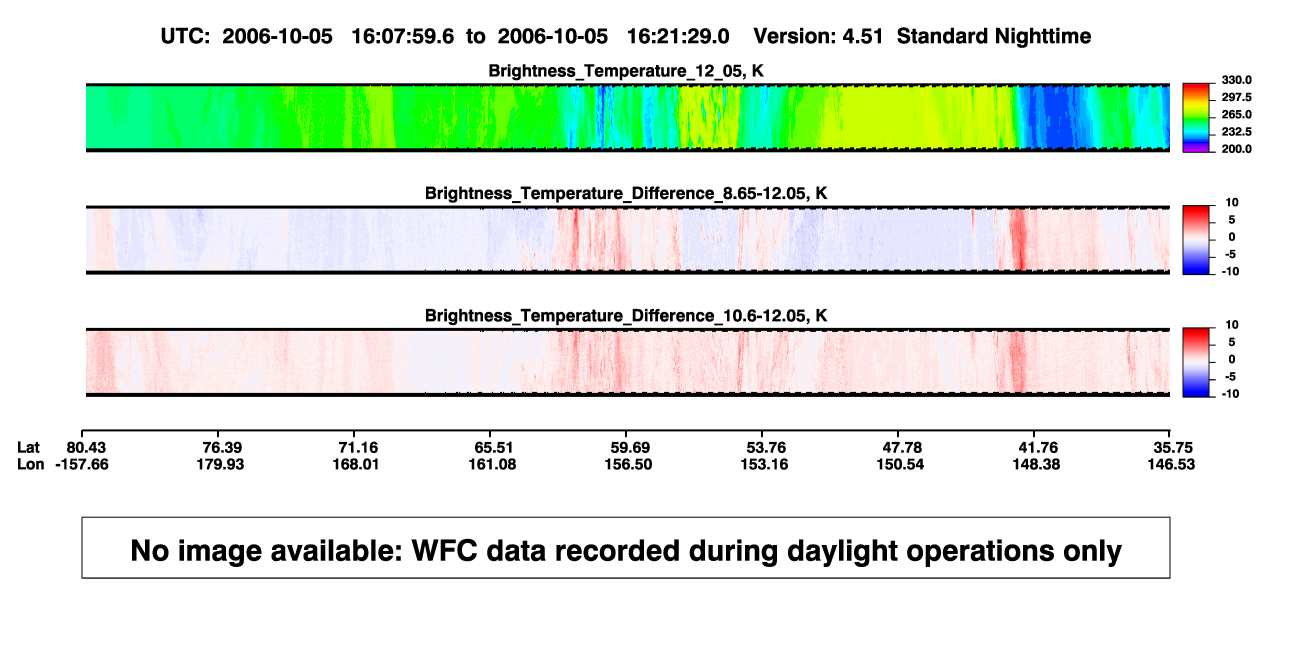Click longitude value 153.16

click(x=764, y=464)
